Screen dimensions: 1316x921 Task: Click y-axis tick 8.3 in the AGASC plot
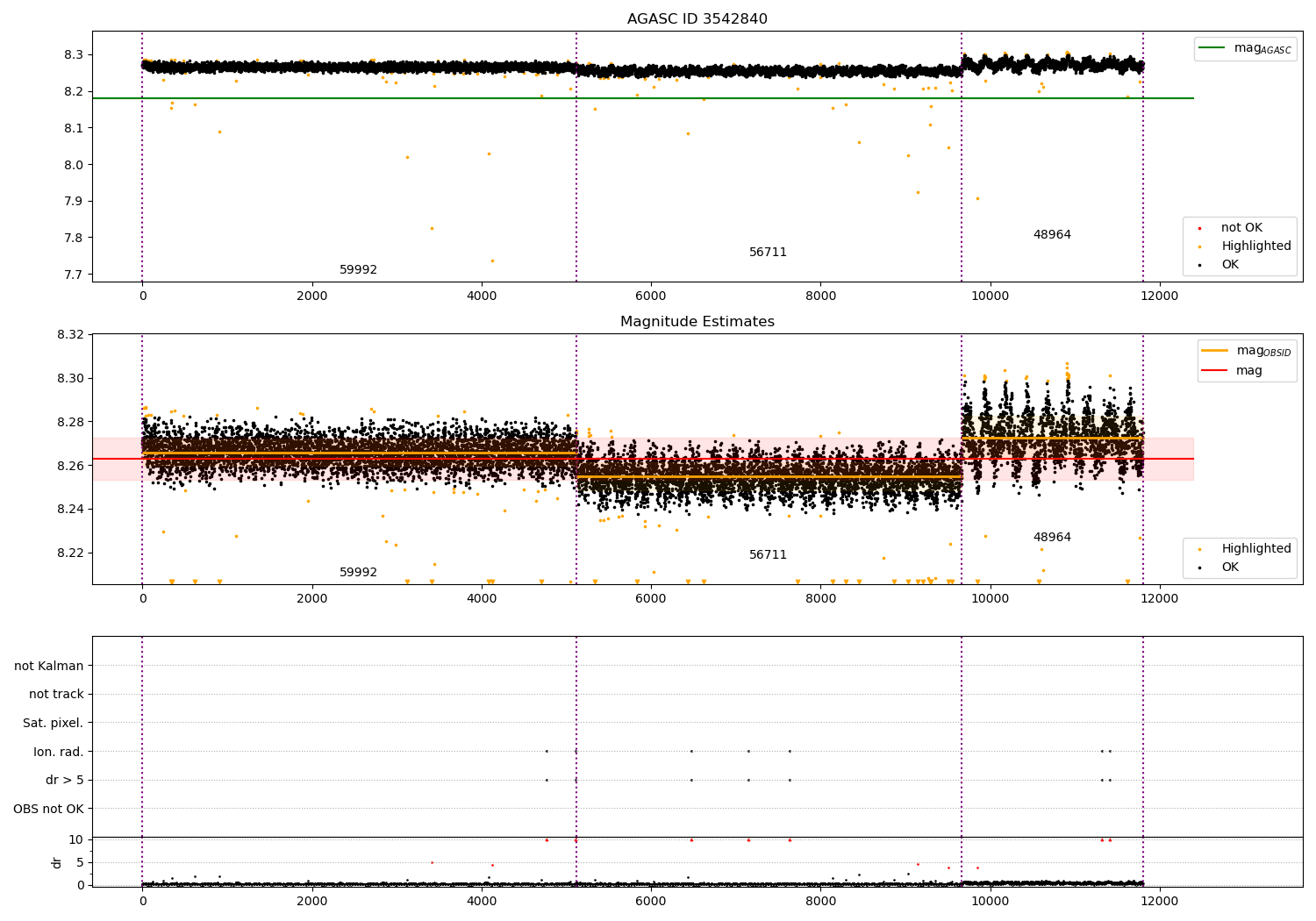(x=74, y=55)
